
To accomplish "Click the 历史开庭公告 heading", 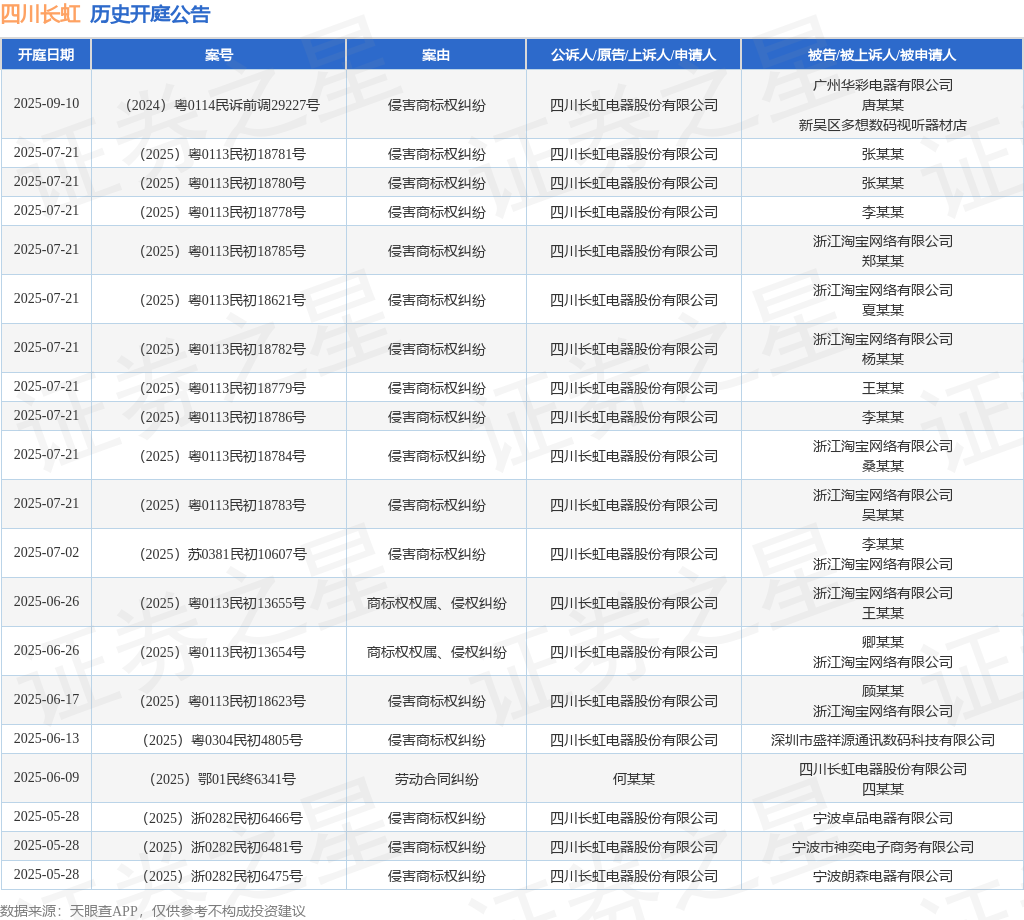I will tap(150, 14).
